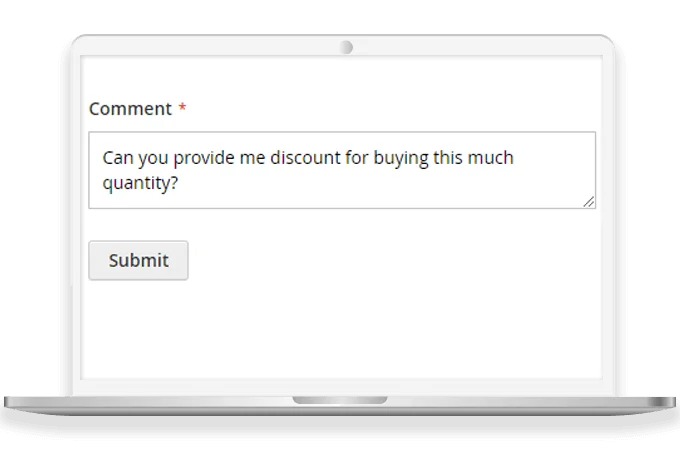Click blank page area below Submit button
The width and height of the screenshot is (680, 450).
click(x=340, y=330)
